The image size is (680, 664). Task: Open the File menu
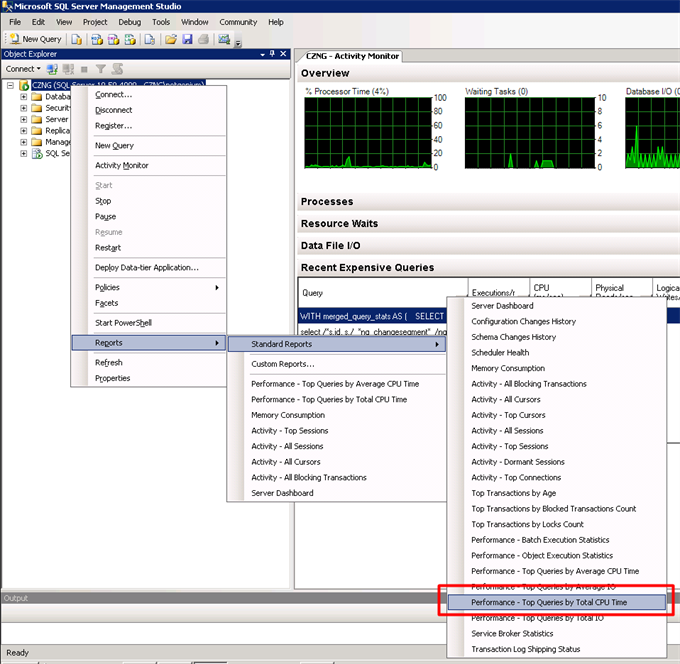point(15,22)
